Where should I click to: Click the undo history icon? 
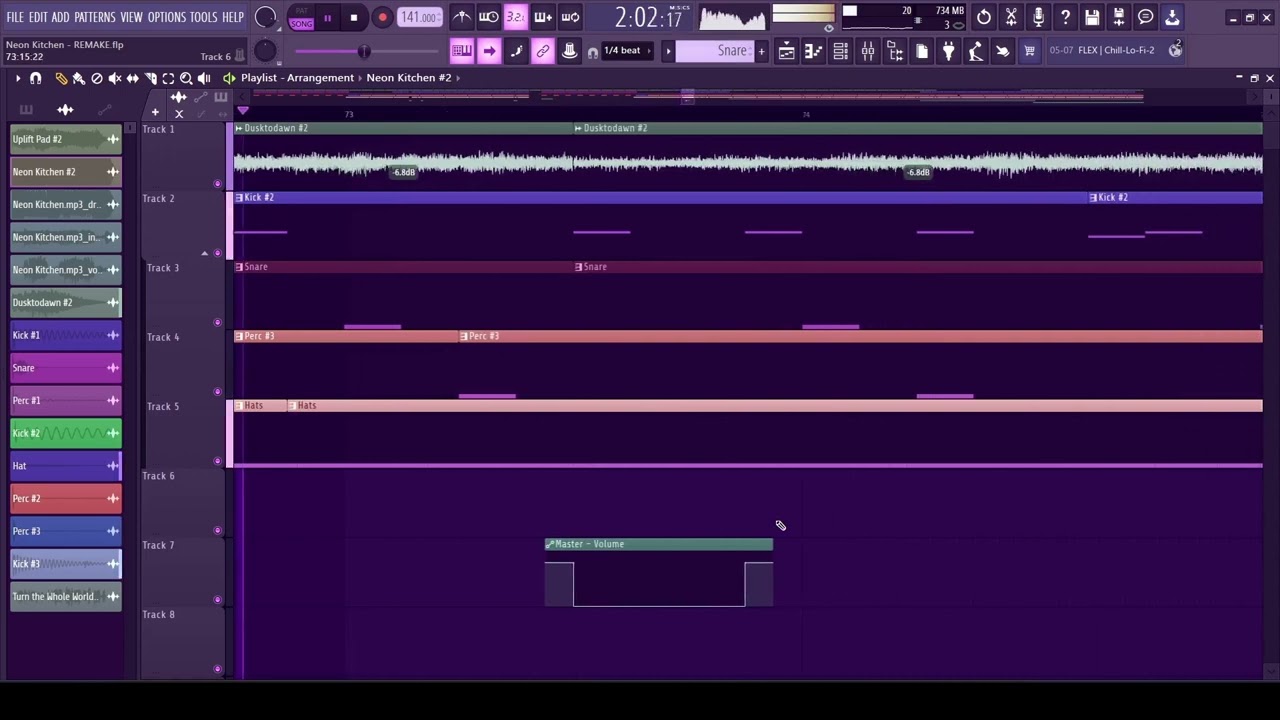point(984,17)
